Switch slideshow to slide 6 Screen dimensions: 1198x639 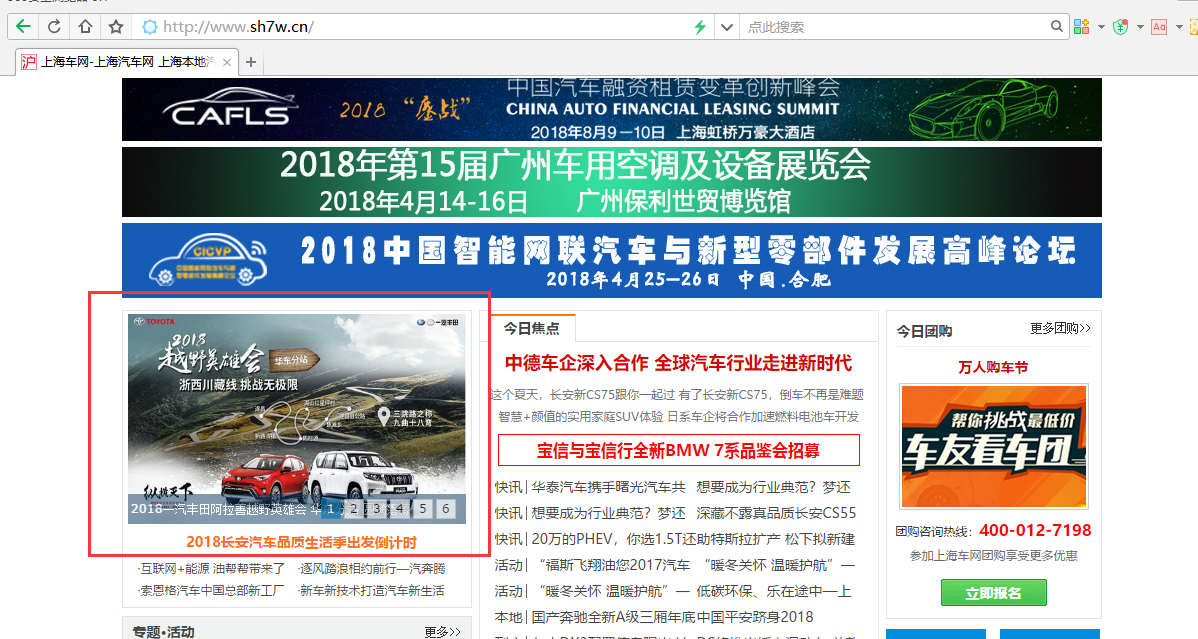click(445, 508)
